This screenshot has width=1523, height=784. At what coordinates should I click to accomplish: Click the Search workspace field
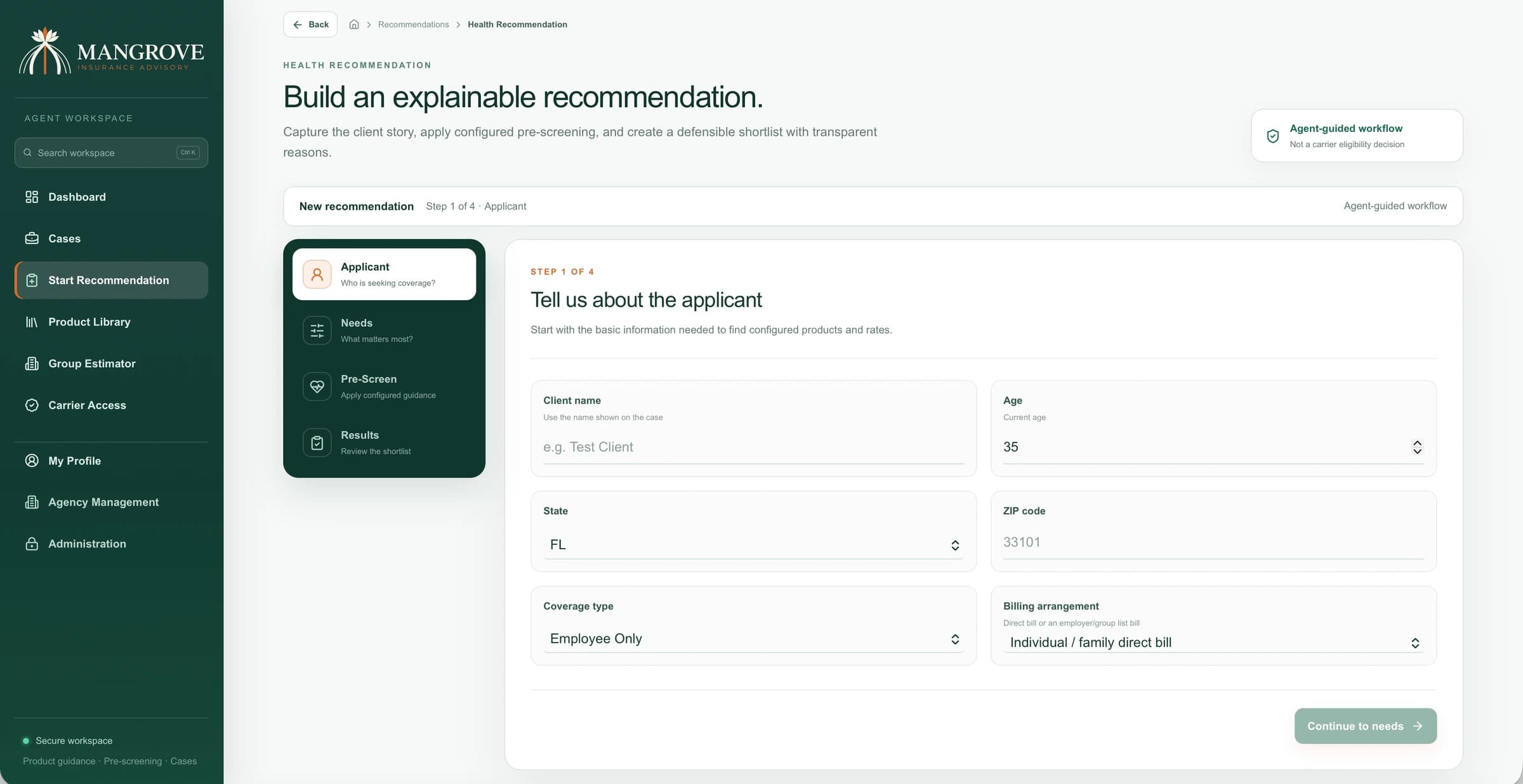click(111, 152)
